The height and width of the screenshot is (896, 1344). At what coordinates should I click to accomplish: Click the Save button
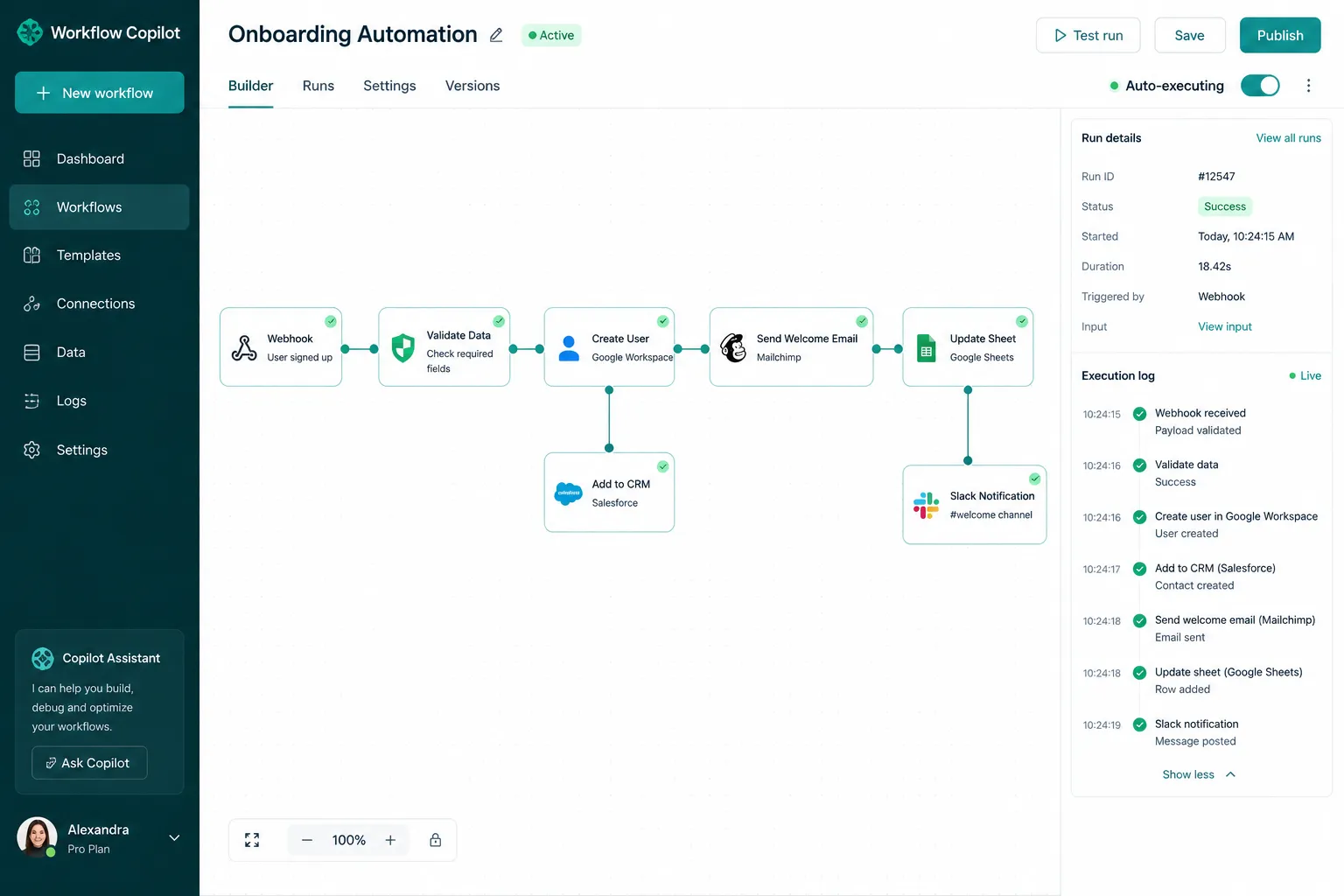(1189, 35)
